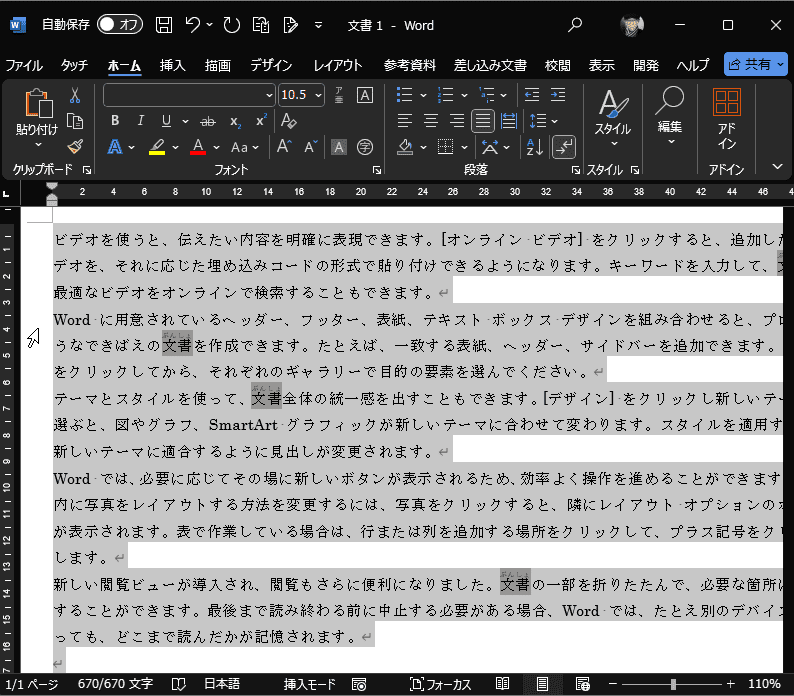Toggle the AutoSave switch
794x696 pixels.
point(120,24)
